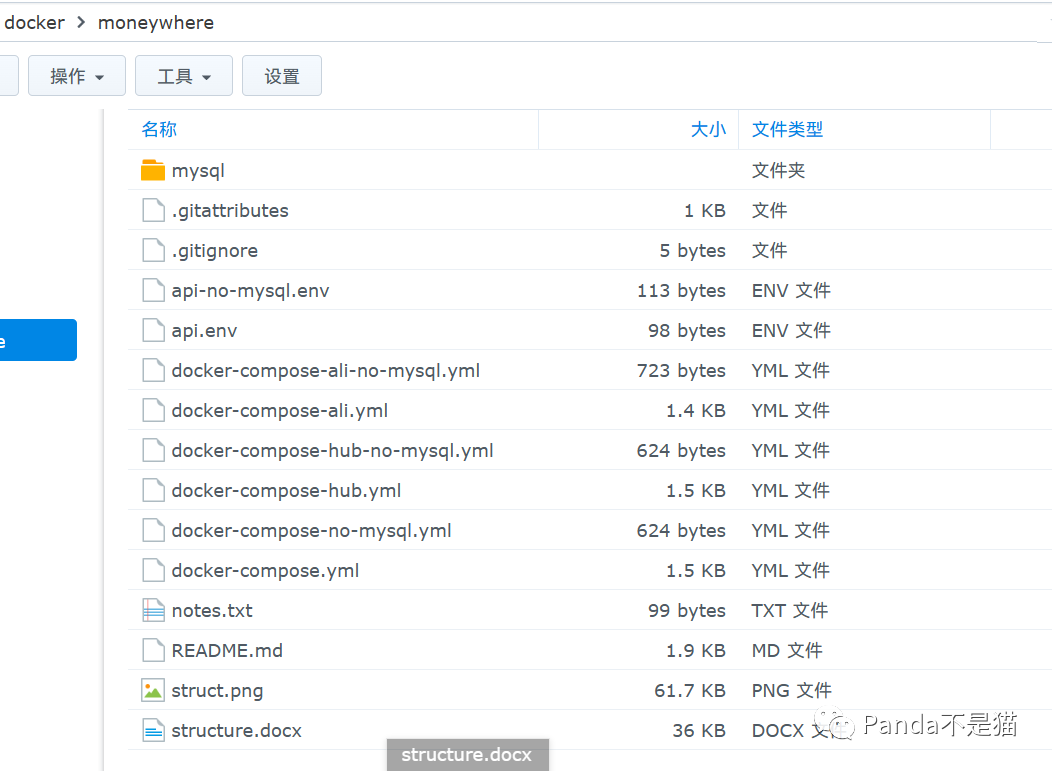The width and height of the screenshot is (1052, 771).
Task: Click the 5 bytes size value
Action: 693,251
